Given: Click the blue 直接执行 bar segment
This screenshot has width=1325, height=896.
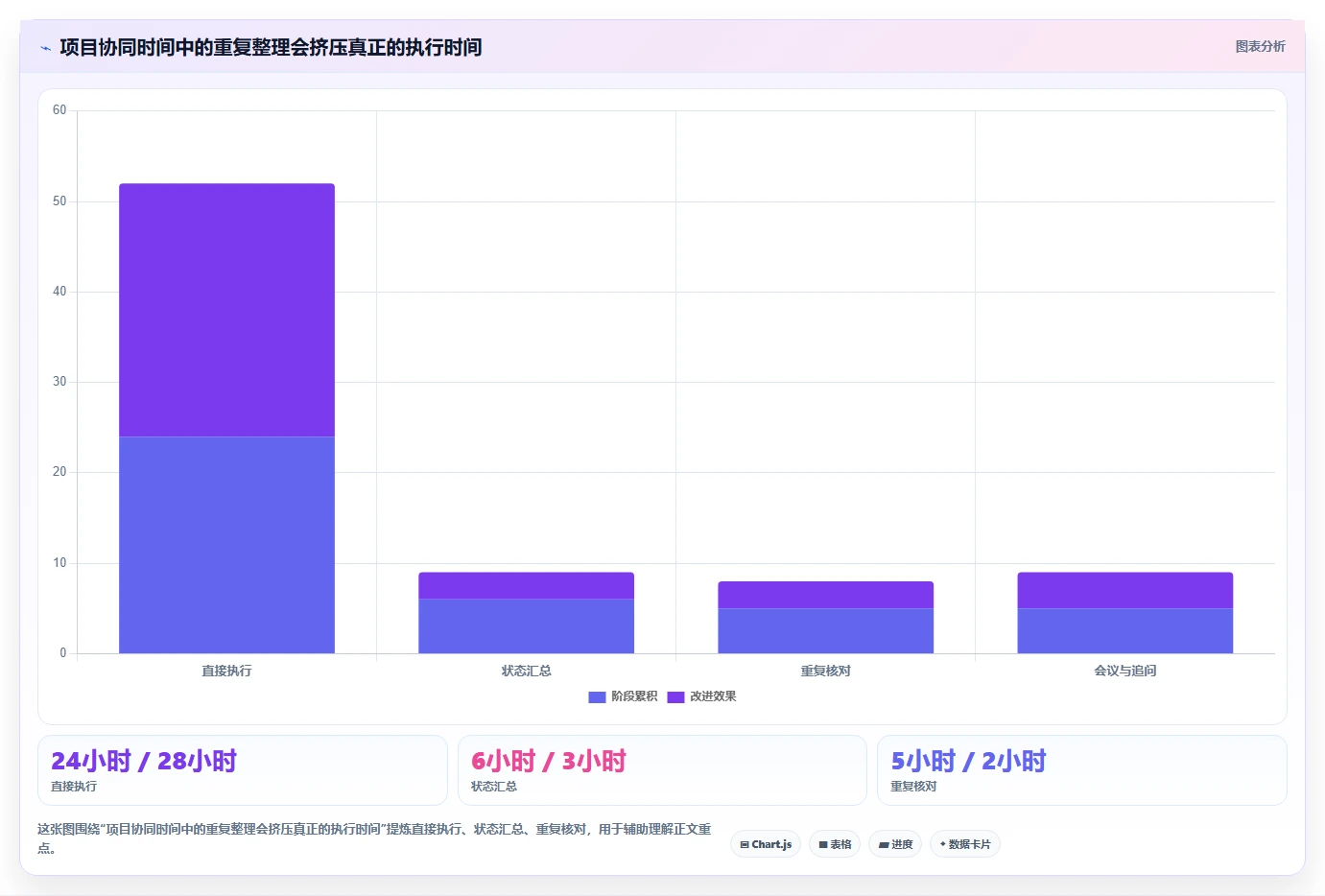Looking at the screenshot, I should coord(226,545).
